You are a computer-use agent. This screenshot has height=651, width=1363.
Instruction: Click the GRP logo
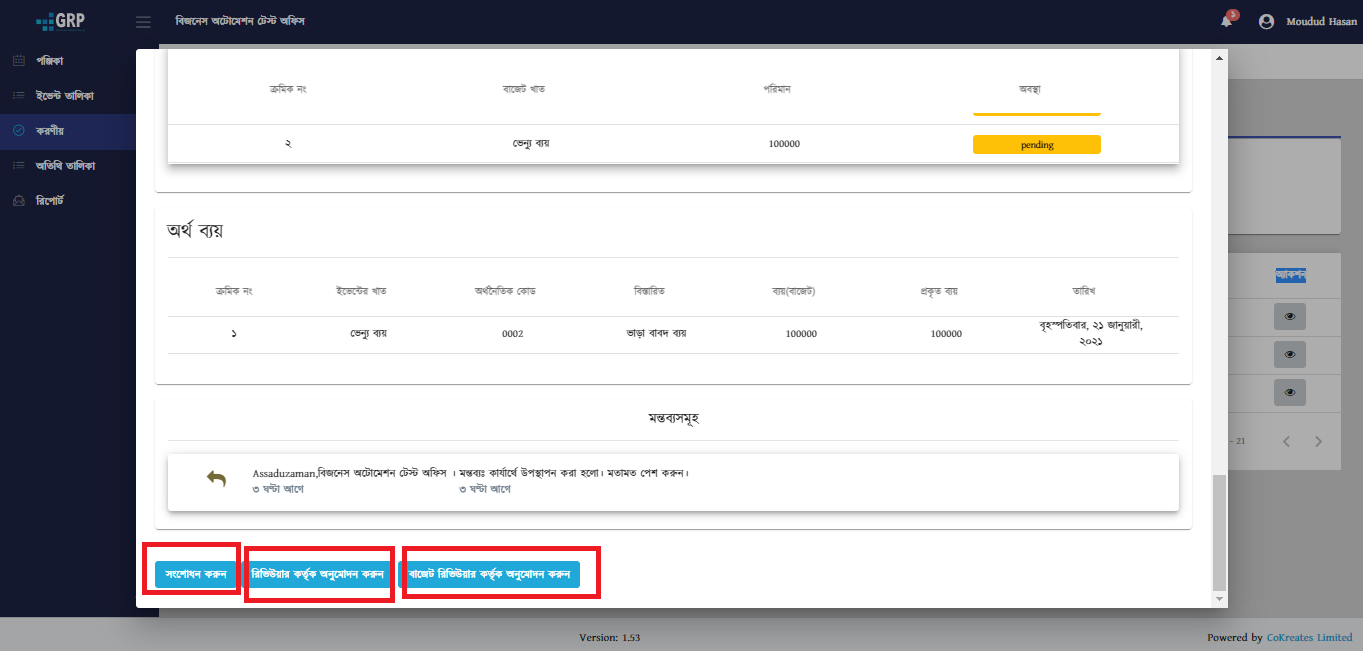pyautogui.click(x=60, y=21)
